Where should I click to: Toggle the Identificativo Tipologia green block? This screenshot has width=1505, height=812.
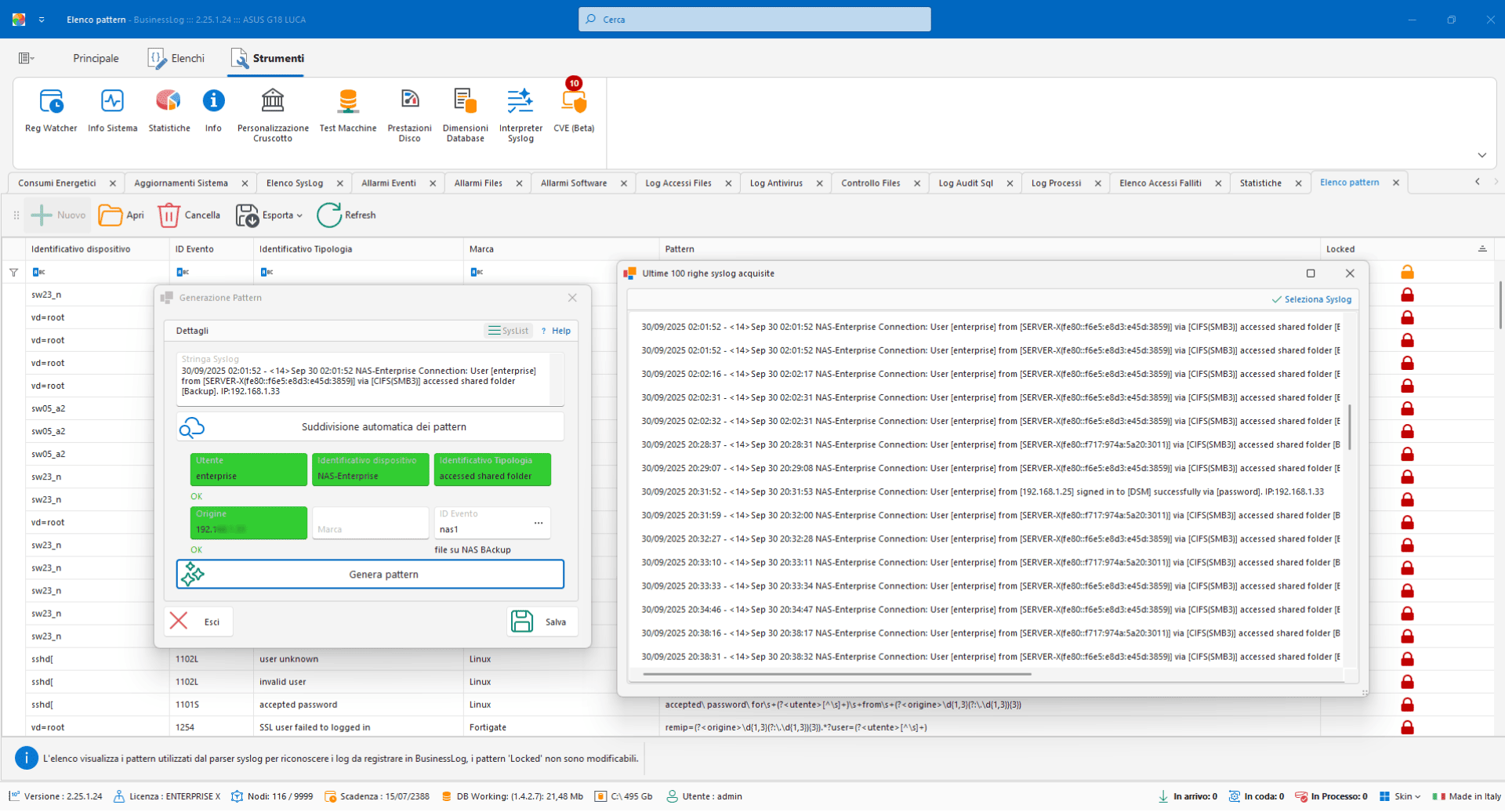point(492,469)
